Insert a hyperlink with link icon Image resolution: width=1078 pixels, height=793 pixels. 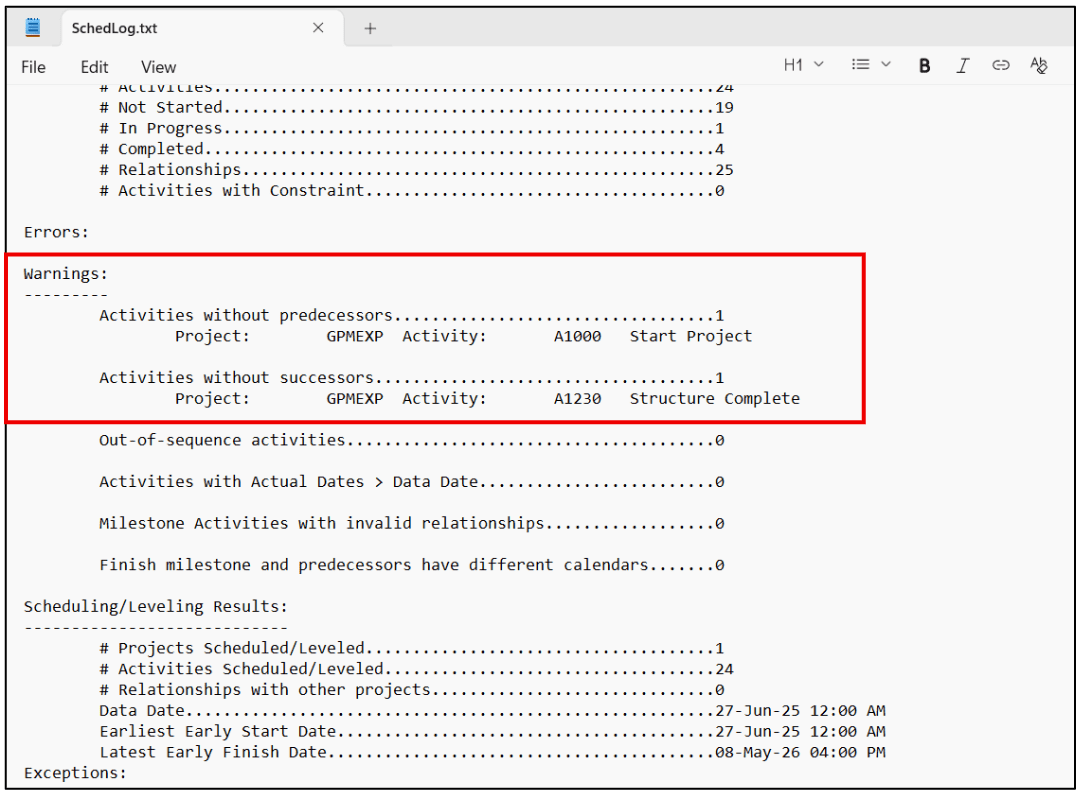[1000, 66]
